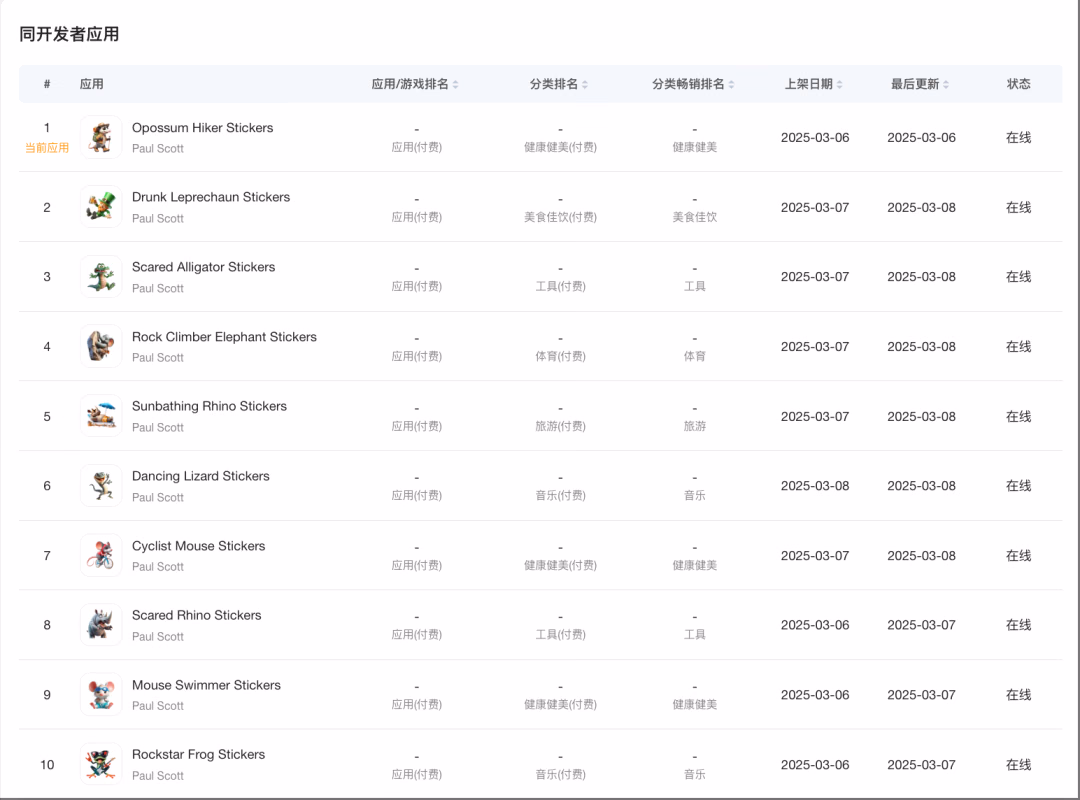
Task: Click the Scared Rhino Stickers thumbnail
Action: (101, 625)
